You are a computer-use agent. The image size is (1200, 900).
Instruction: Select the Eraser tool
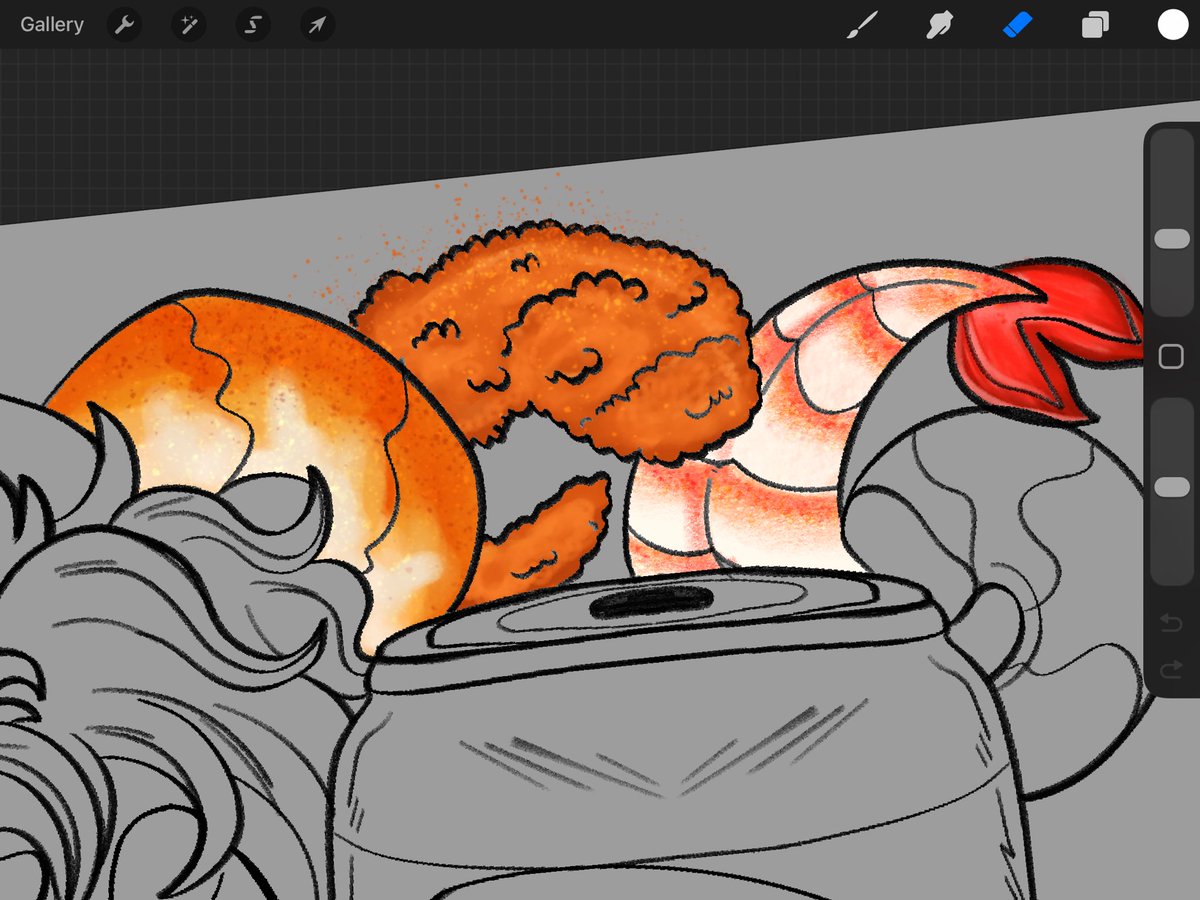1016,25
